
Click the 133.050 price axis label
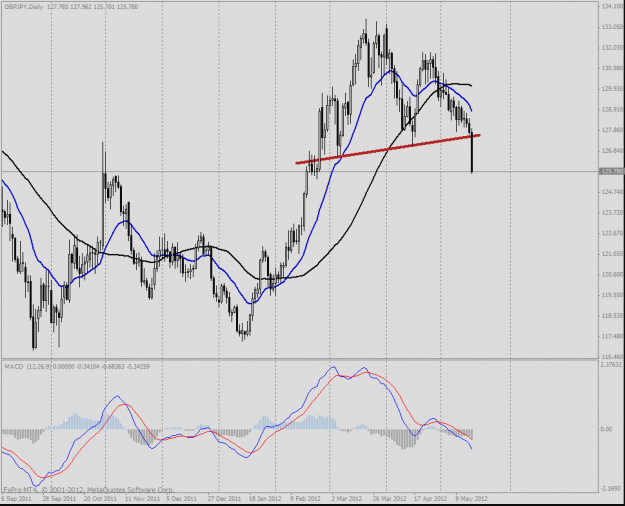click(612, 27)
